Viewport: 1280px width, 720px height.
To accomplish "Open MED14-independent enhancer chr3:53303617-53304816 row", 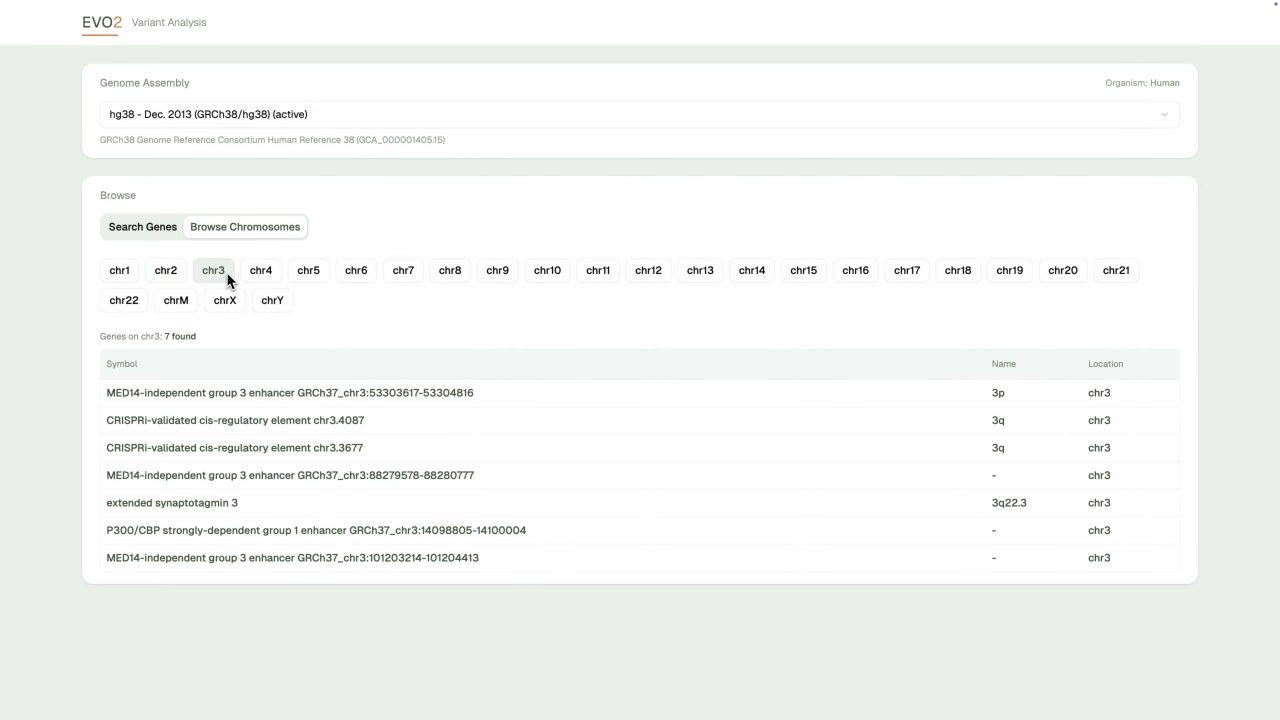I will [640, 393].
